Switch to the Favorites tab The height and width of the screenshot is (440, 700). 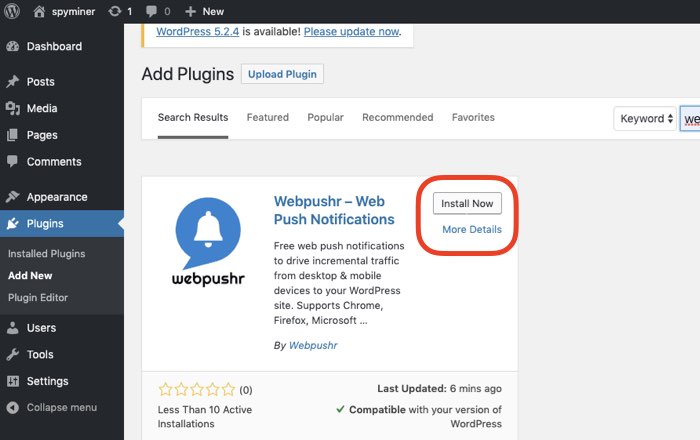tap(473, 117)
